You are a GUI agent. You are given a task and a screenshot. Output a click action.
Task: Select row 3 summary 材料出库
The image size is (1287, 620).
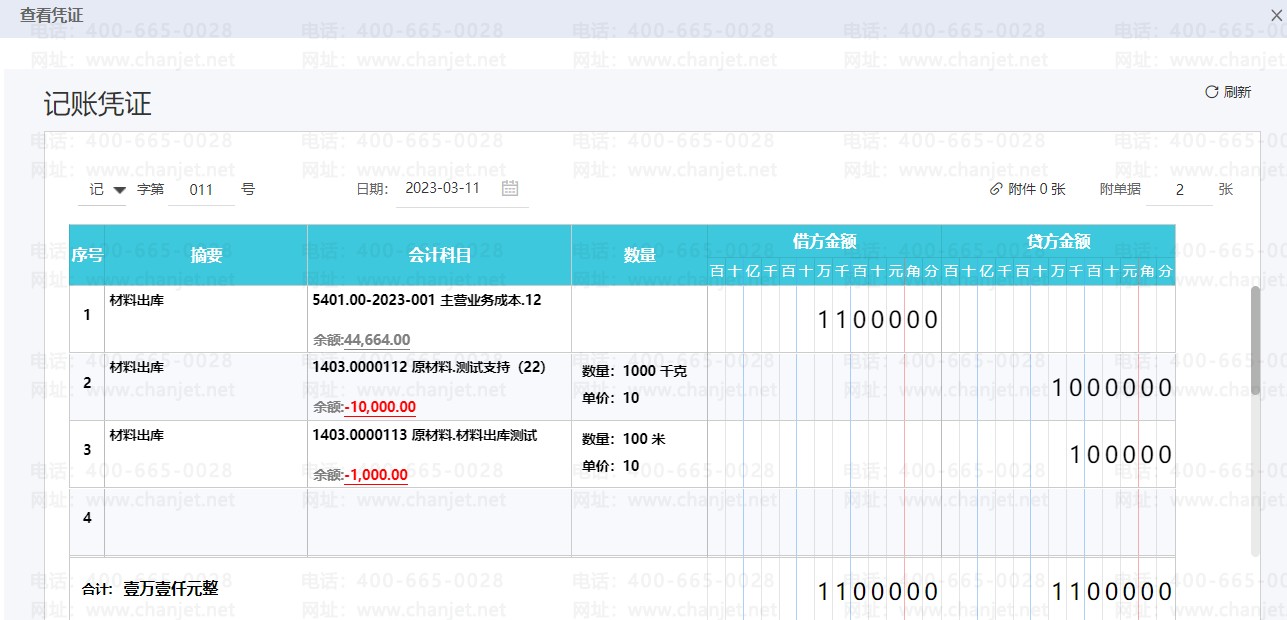[x=137, y=435]
